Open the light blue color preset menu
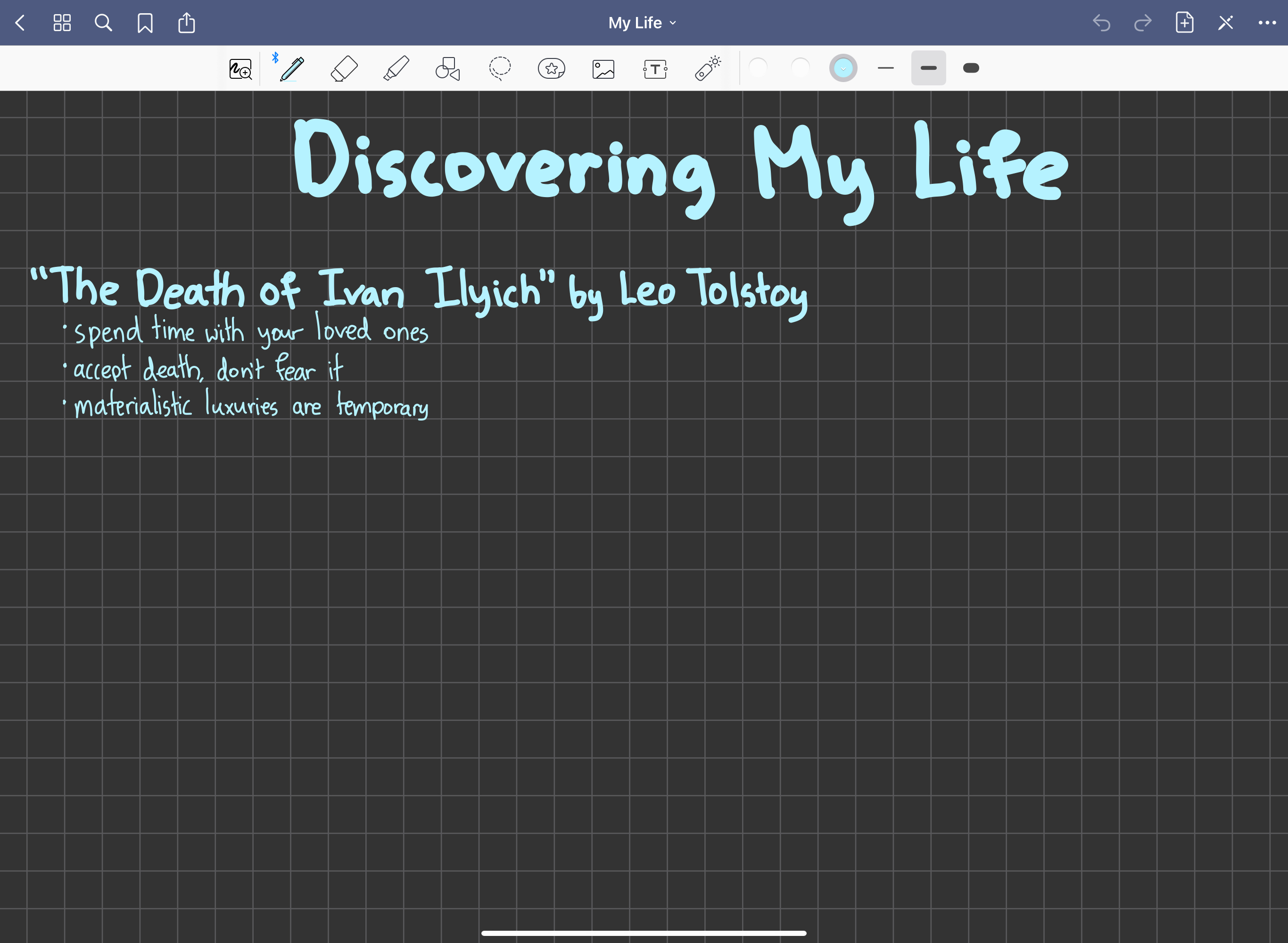Viewport: 1288px width, 943px height. coord(843,68)
